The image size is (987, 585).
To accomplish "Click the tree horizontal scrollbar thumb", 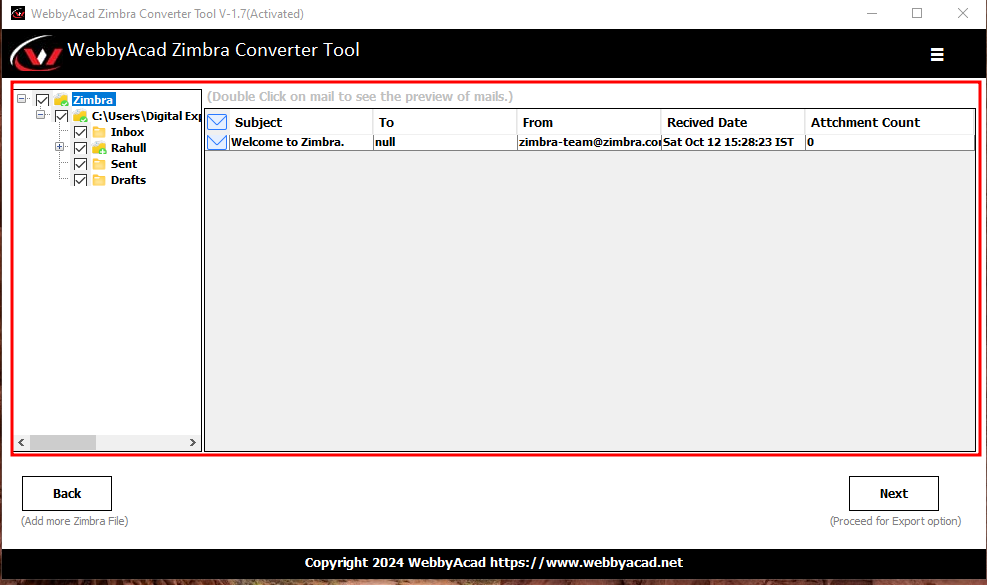I will click(x=63, y=442).
